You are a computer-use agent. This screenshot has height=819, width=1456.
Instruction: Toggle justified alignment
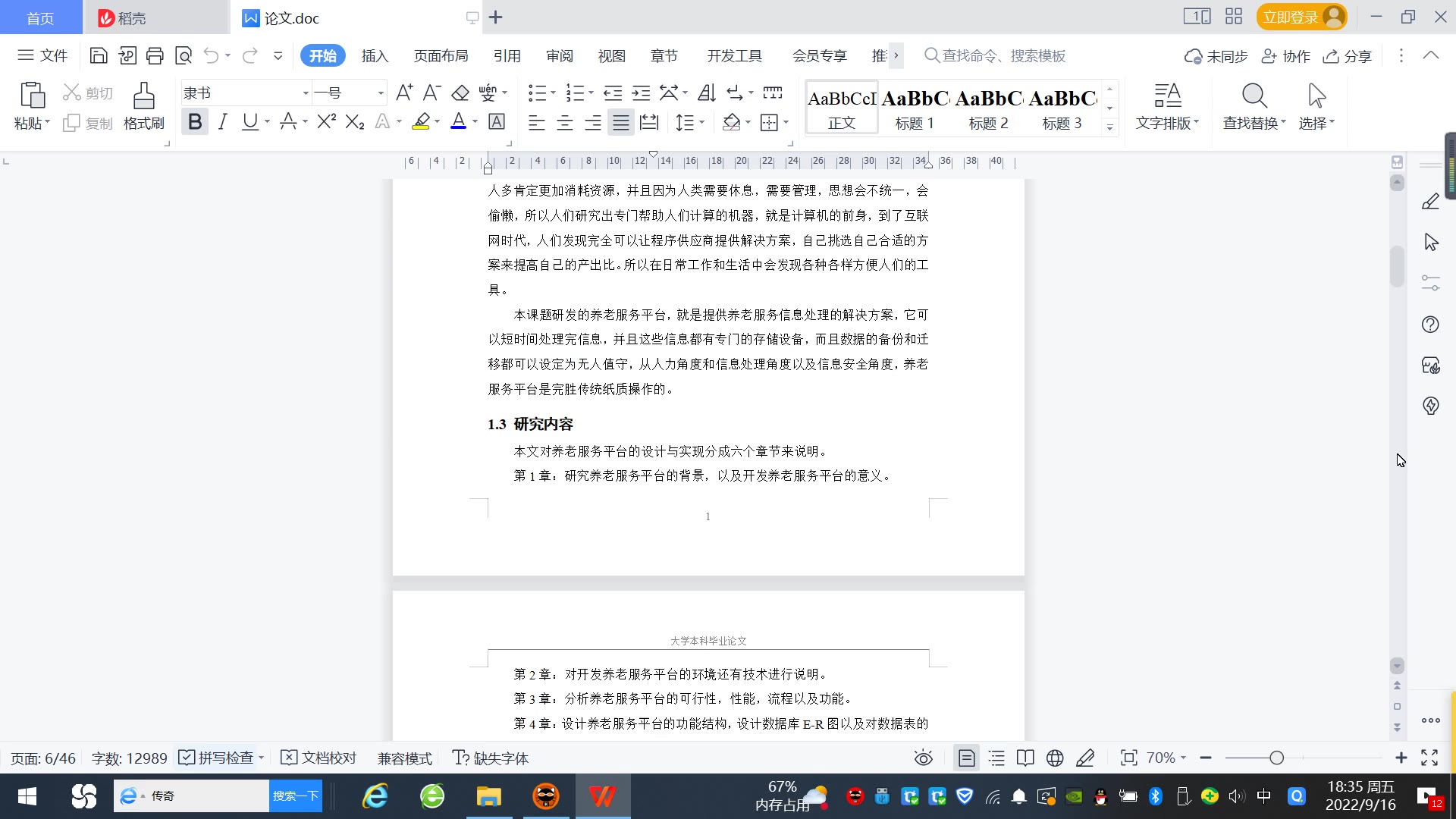click(x=621, y=122)
